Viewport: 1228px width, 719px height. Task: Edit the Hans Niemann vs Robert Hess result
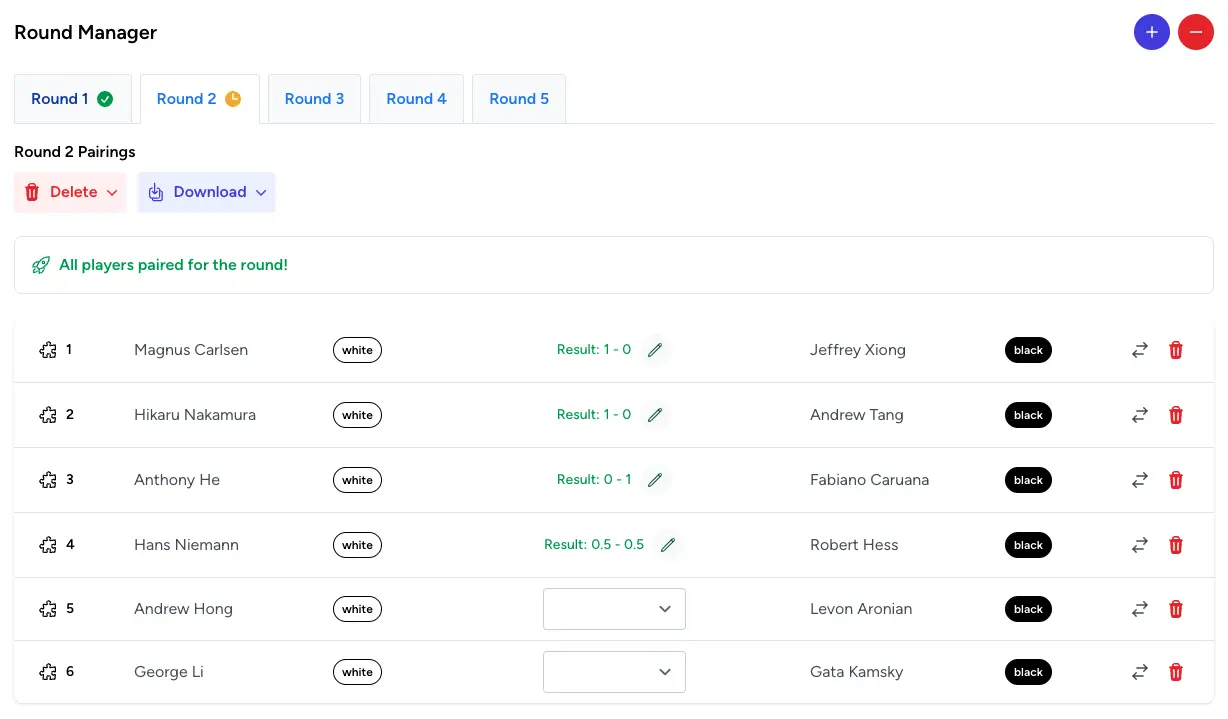[x=668, y=545]
